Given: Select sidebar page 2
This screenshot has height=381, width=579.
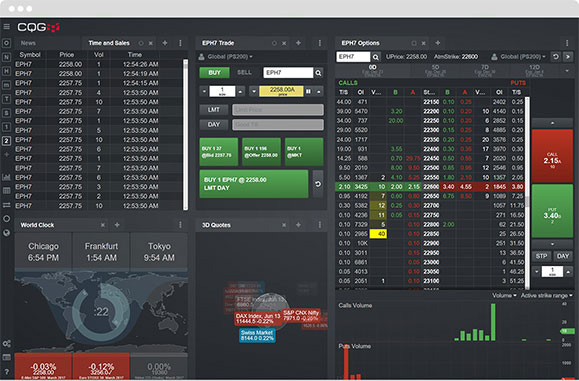Looking at the screenshot, I should pos(6,141).
